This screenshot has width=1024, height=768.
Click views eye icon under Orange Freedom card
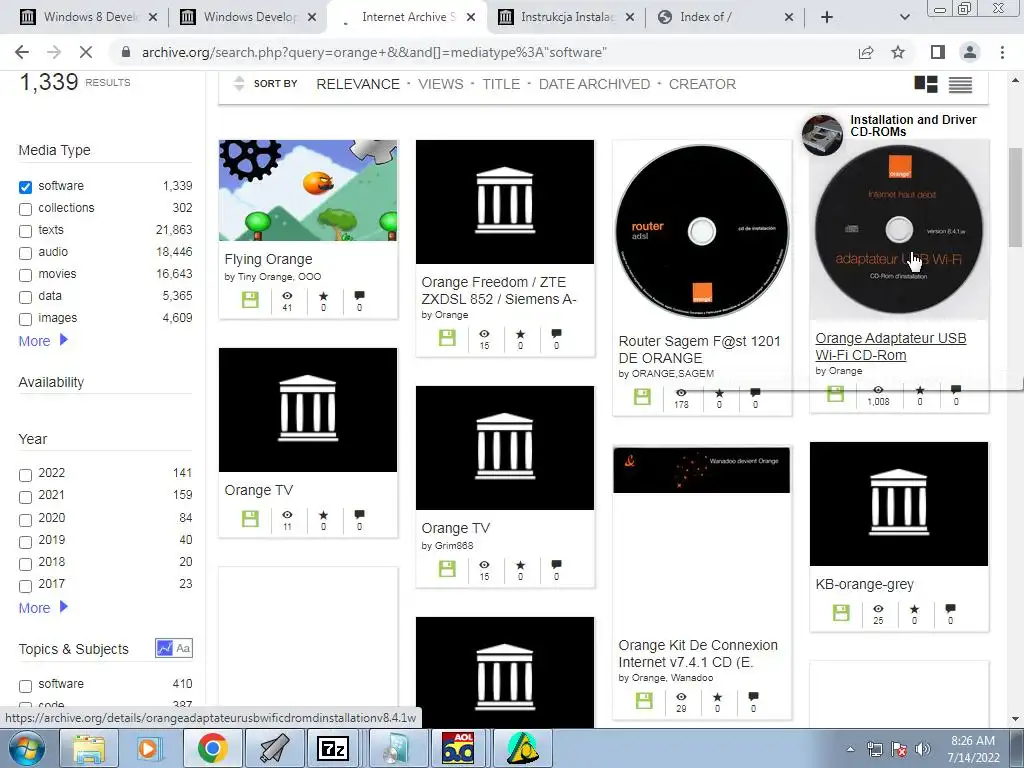(x=484, y=334)
